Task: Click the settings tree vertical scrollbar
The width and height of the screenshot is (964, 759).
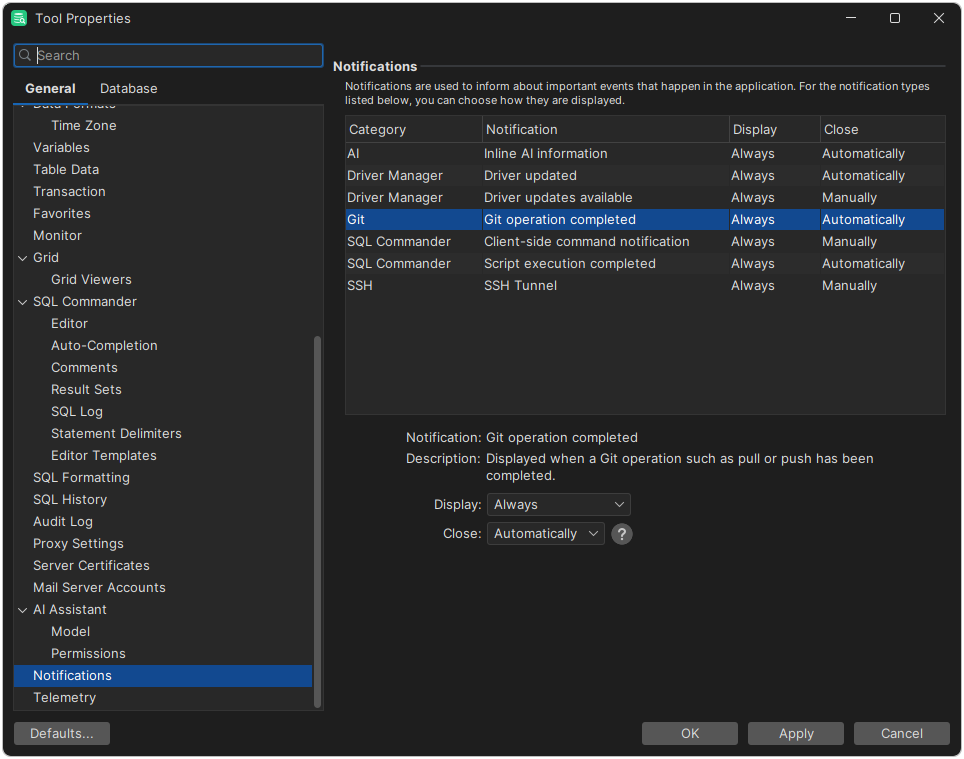Action: [x=317, y=521]
